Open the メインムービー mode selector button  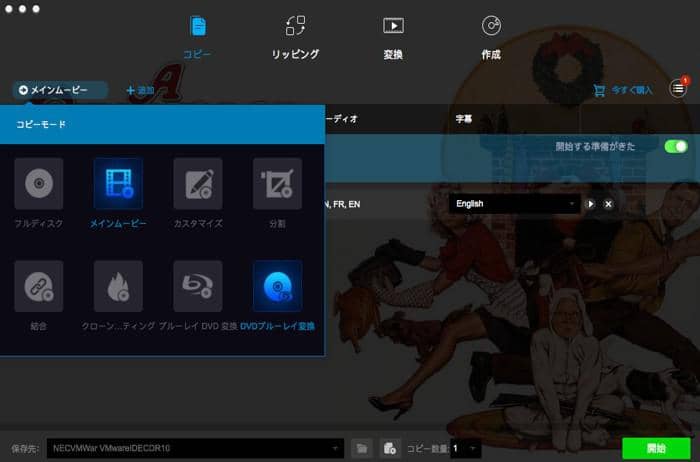click(60, 90)
